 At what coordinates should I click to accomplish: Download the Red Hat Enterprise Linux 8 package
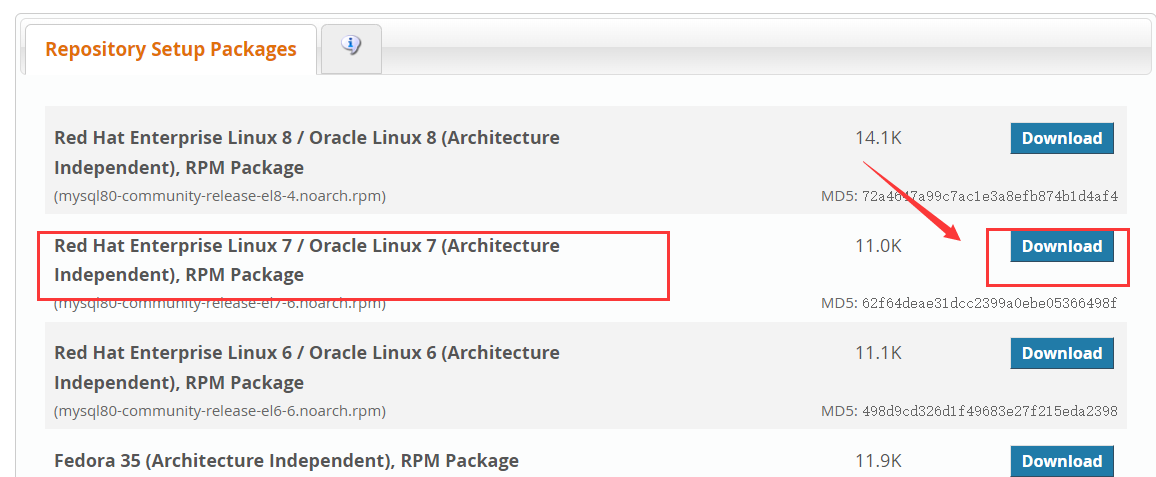(1061, 139)
